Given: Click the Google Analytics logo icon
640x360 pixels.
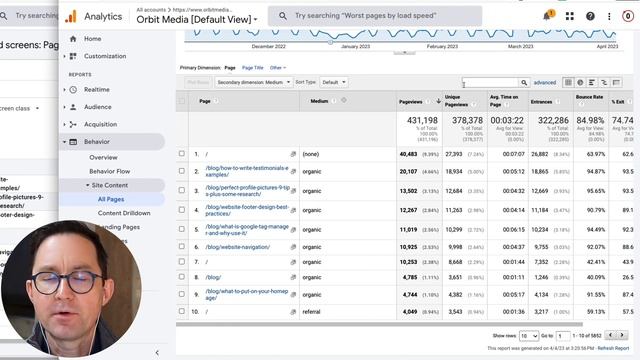Looking at the screenshot, I should [71, 16].
